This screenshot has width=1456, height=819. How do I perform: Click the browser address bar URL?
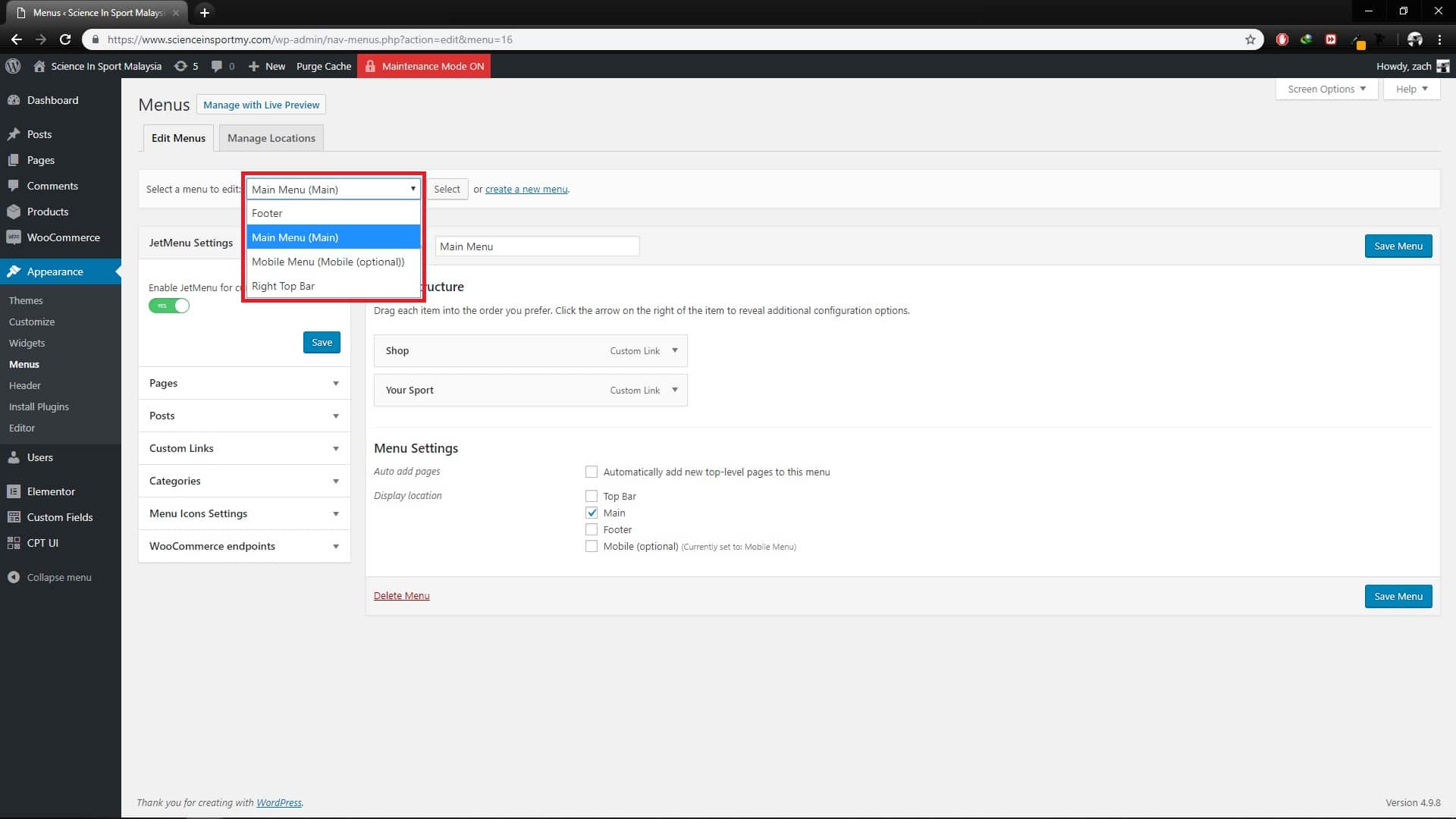310,39
